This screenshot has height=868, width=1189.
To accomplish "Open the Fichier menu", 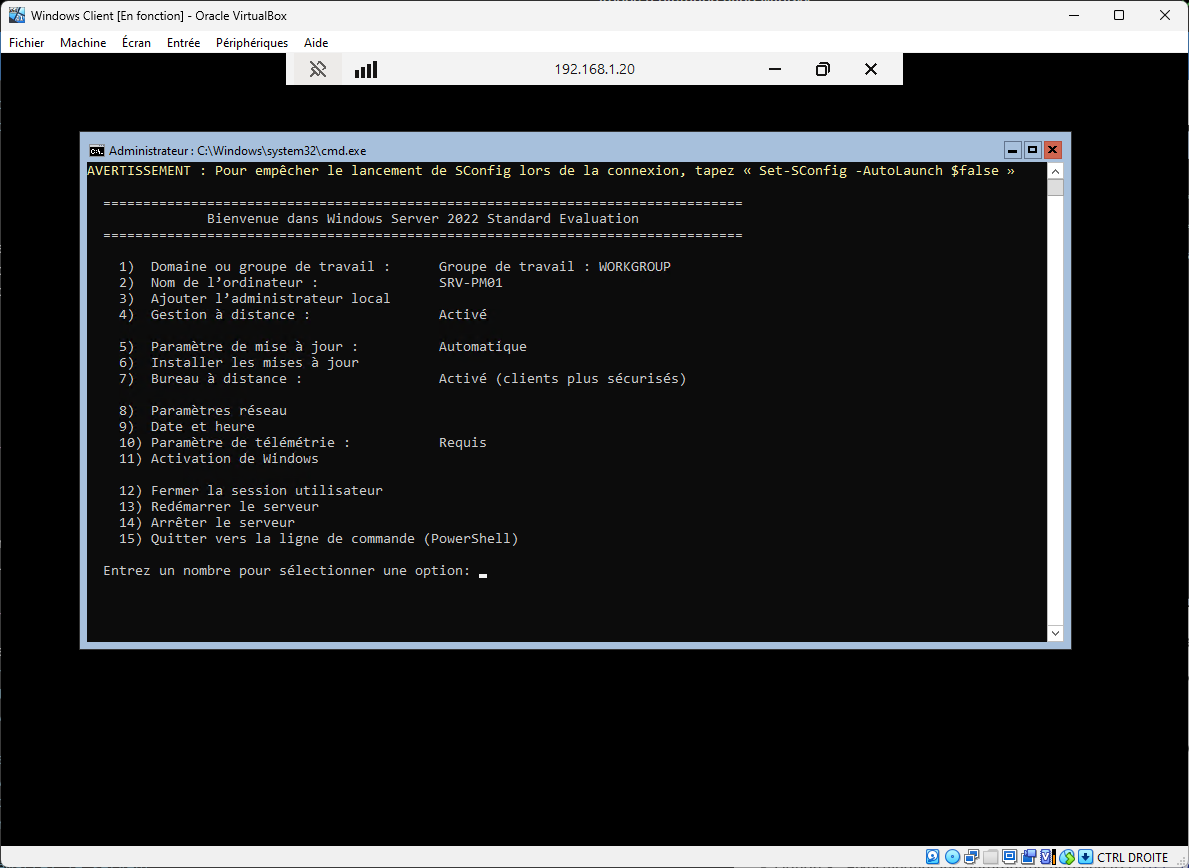I will 27,42.
